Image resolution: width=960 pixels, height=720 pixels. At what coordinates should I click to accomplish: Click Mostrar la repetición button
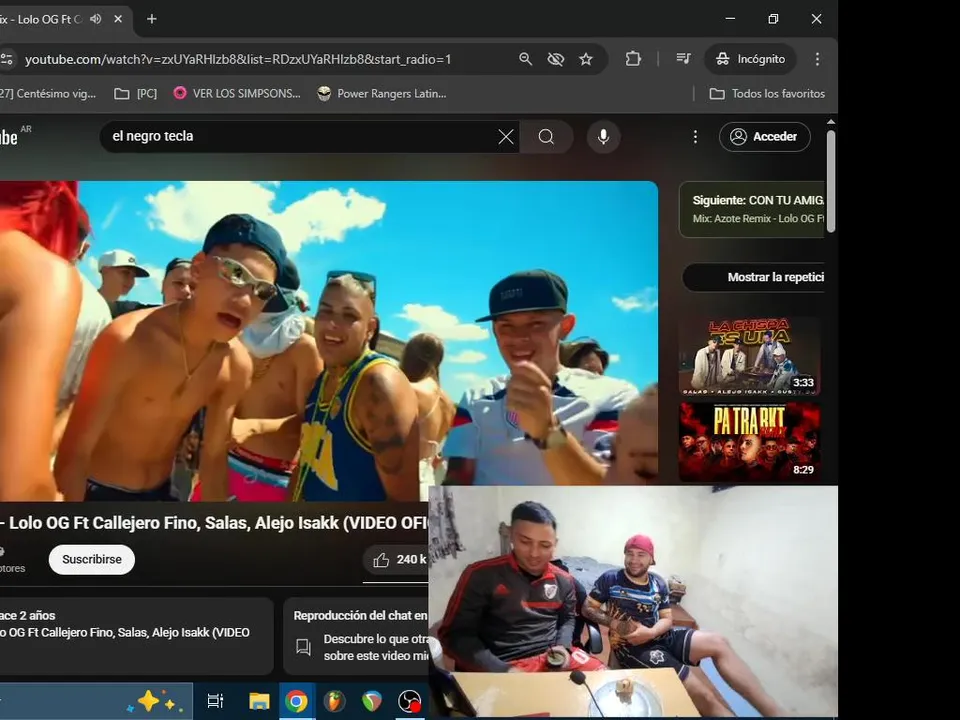[x=754, y=277]
